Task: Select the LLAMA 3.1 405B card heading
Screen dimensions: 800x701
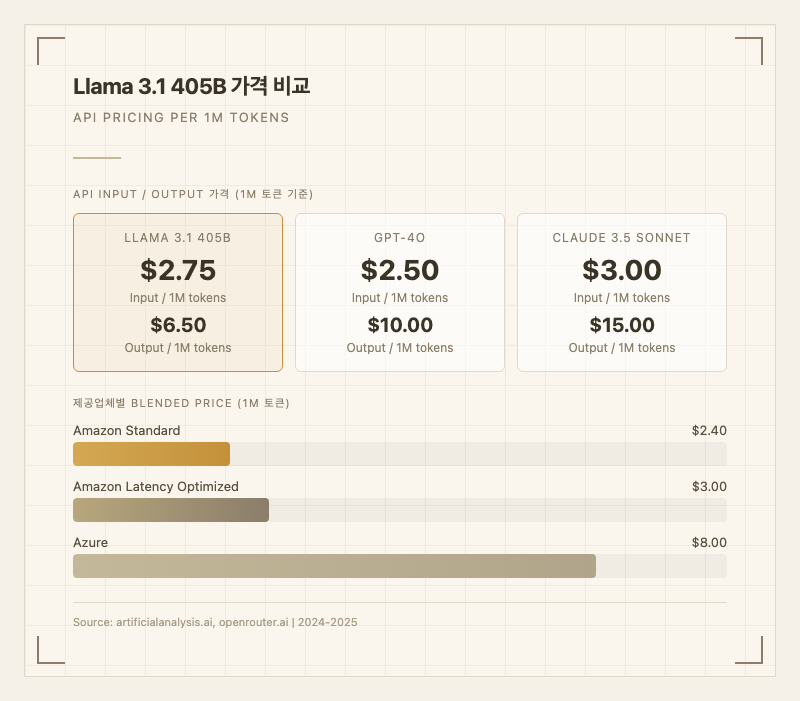Action: [x=178, y=238]
